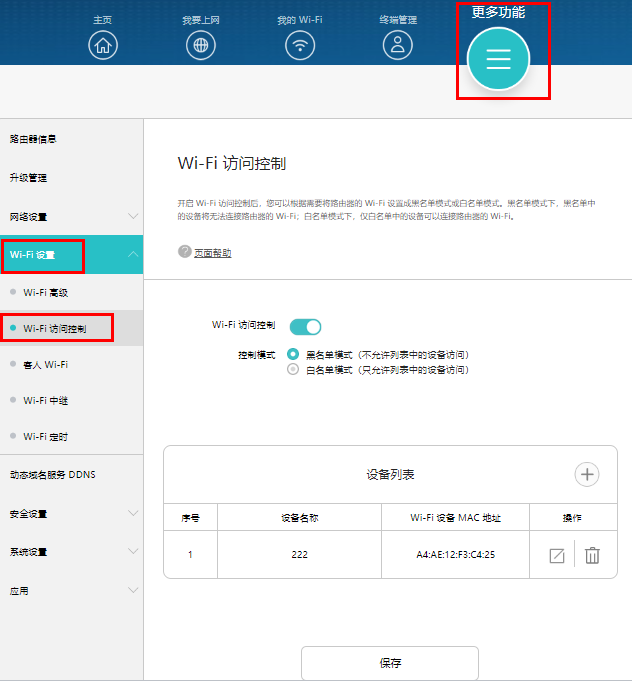Add a device with the plus icon
632x681 pixels.
[587, 475]
